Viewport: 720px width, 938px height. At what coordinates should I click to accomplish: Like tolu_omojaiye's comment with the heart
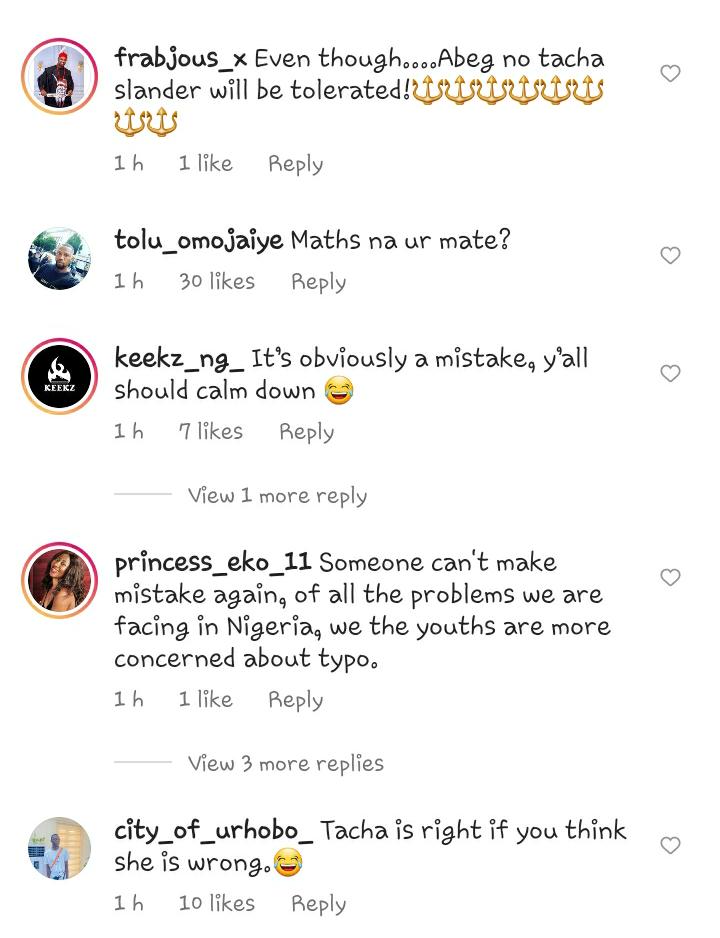coord(670,256)
